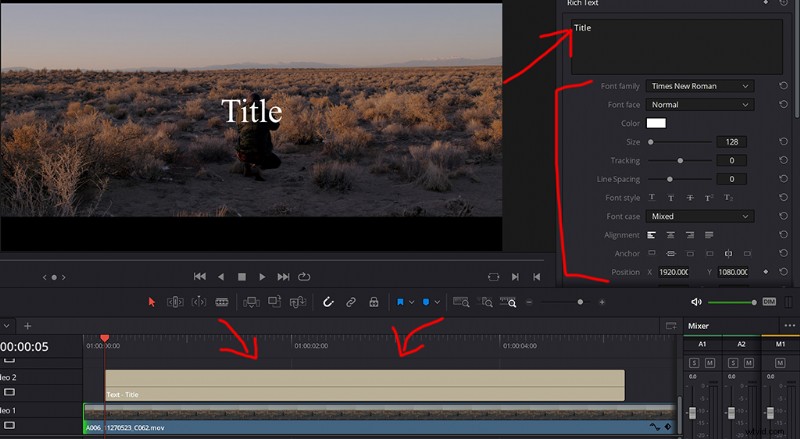Reset the Font family parameter
The width and height of the screenshot is (800, 439).
click(x=783, y=86)
